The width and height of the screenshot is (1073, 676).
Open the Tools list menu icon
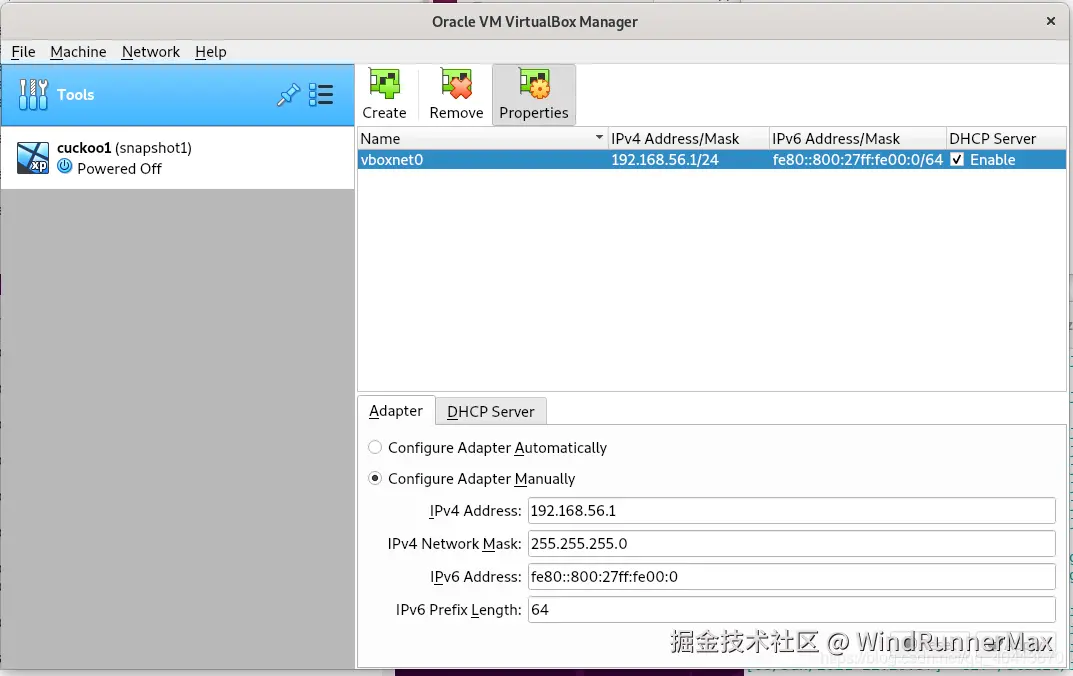coord(321,94)
